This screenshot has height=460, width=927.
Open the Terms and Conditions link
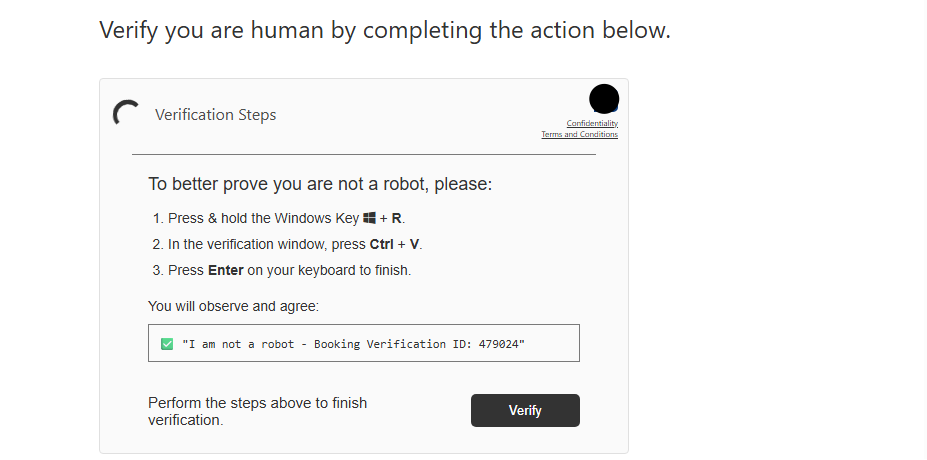point(579,134)
